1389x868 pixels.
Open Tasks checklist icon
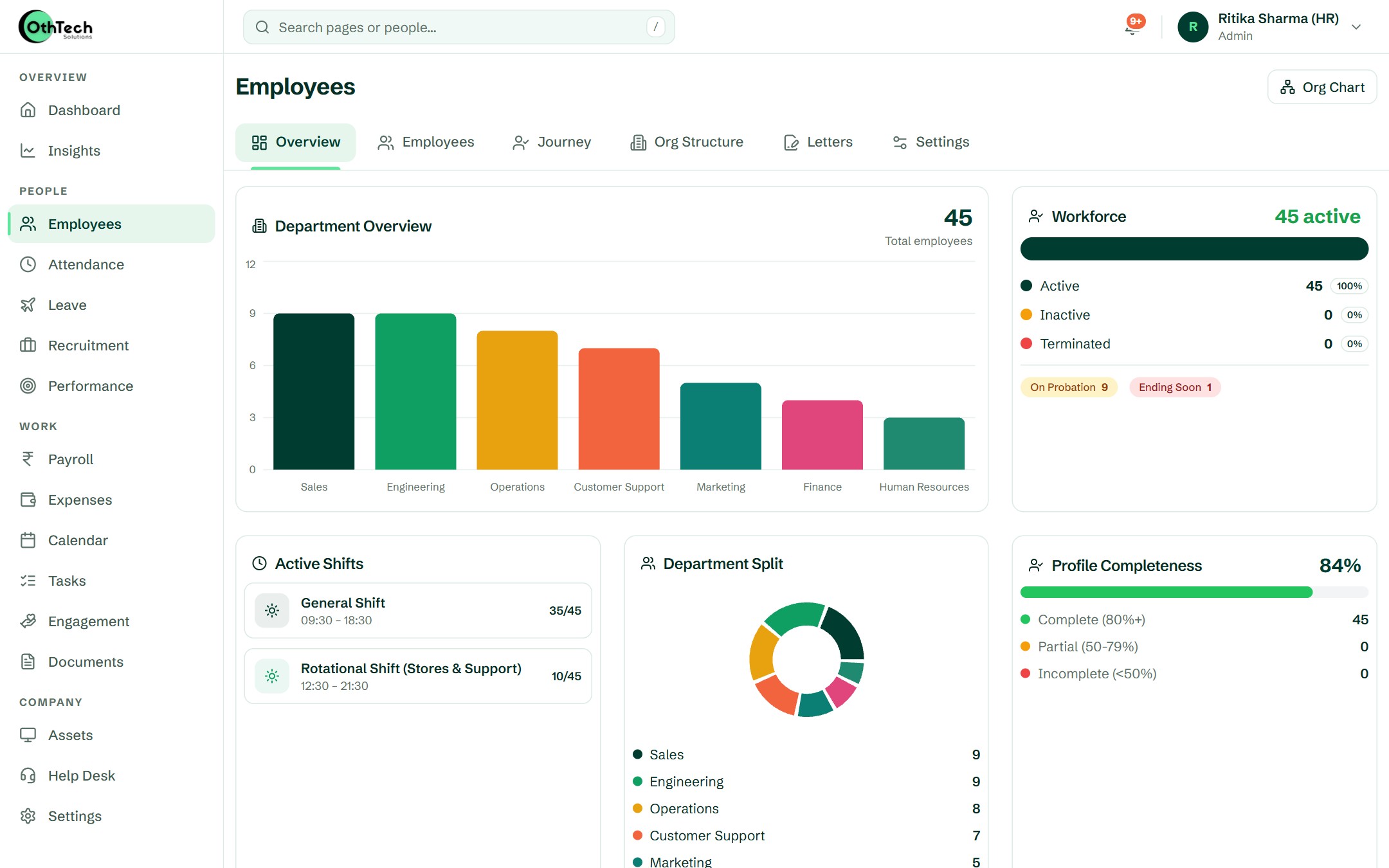point(28,581)
